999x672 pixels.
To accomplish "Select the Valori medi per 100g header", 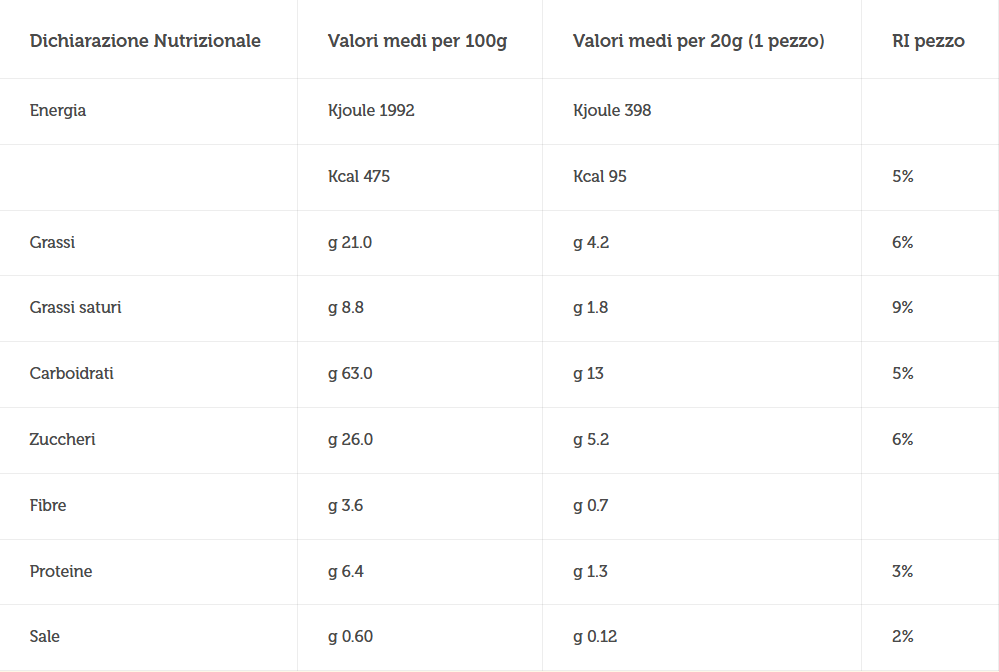I will pos(417,41).
